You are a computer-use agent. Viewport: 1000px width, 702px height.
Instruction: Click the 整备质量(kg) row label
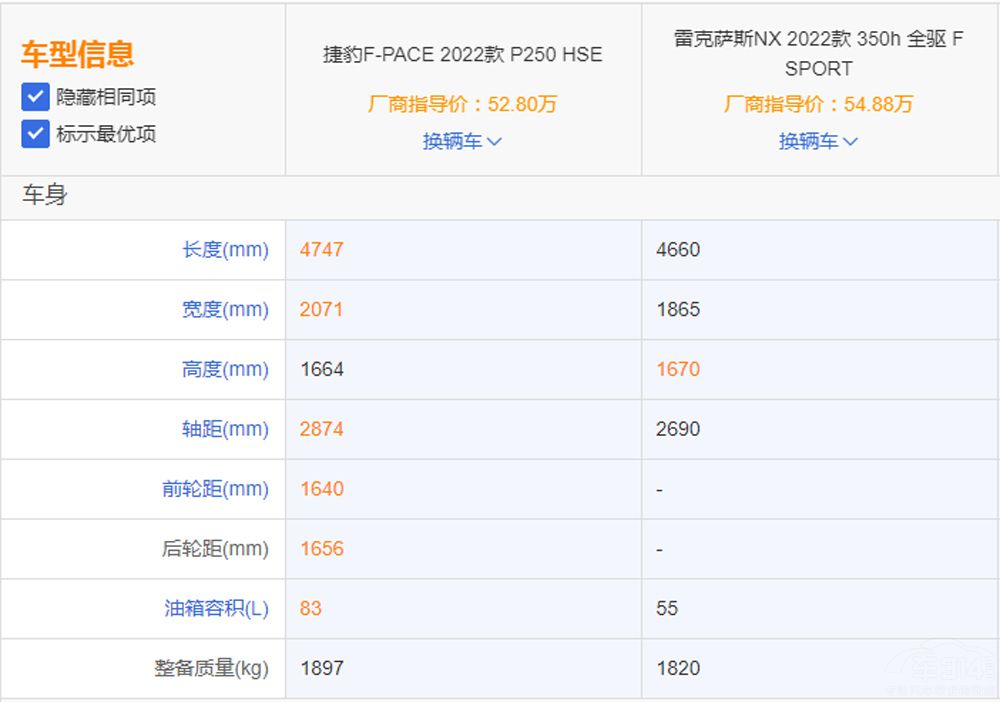pos(211,668)
